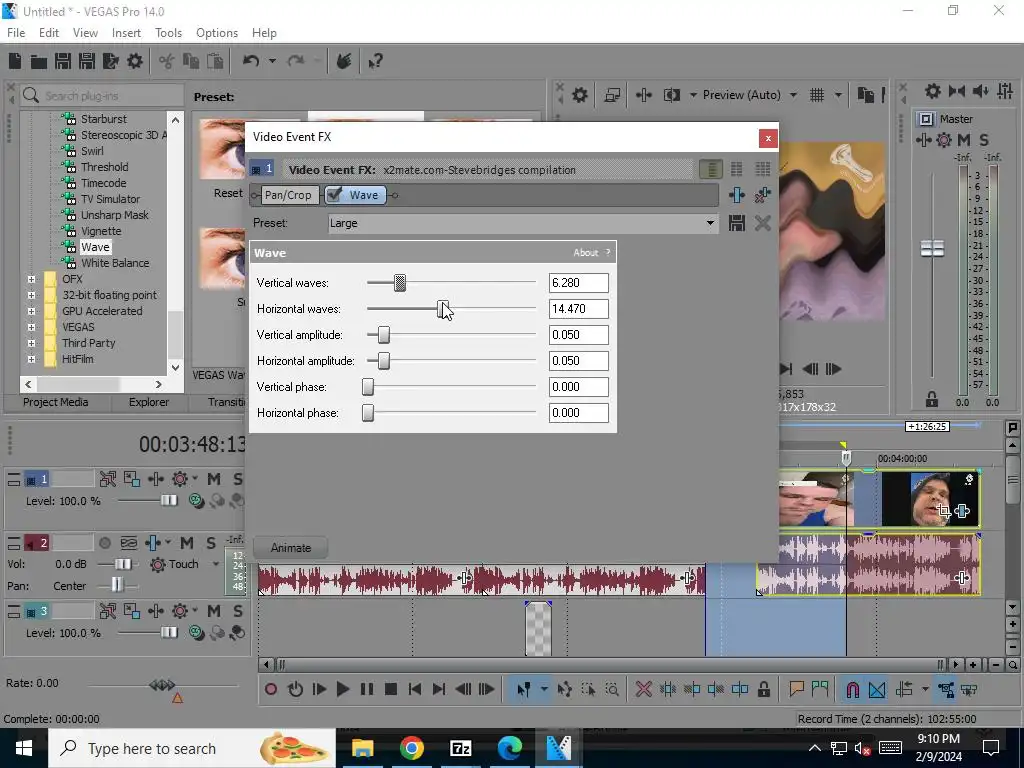Click the Delete red X icon in edit toolbar
The height and width of the screenshot is (768, 1024).
tap(643, 689)
